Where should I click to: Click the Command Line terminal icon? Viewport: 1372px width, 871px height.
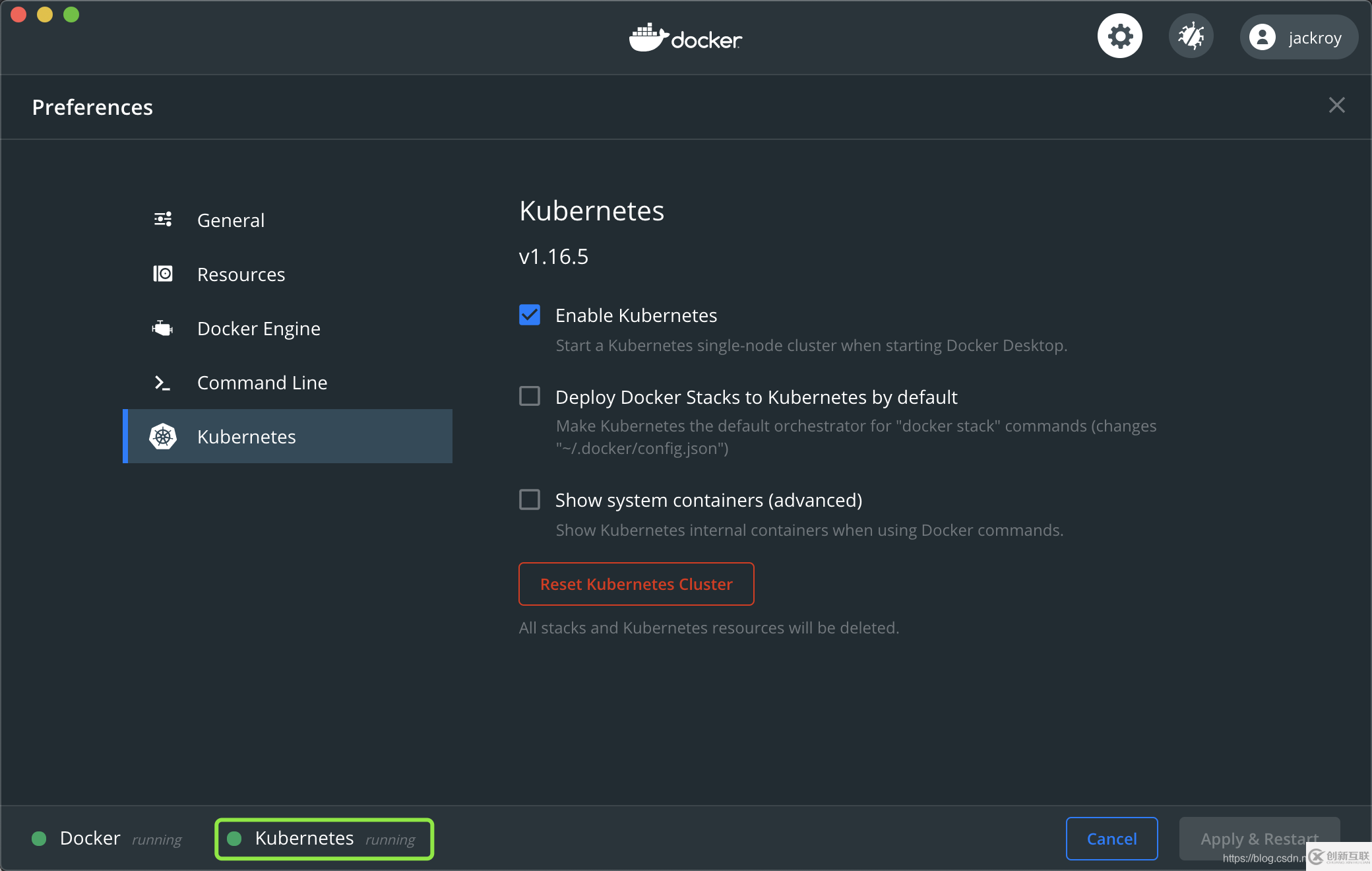point(162,382)
